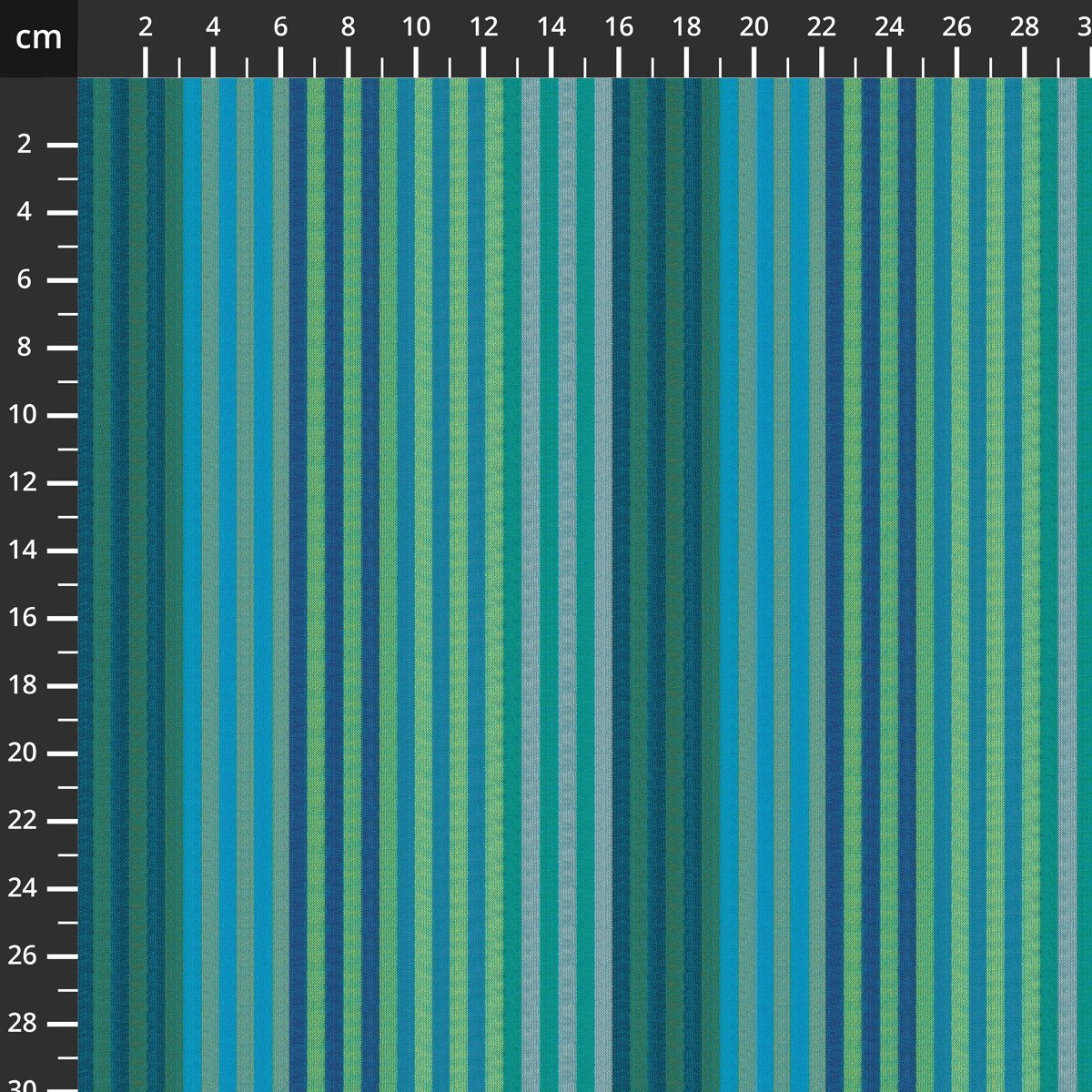Screen dimensions: 1092x1092
Task: Click the number 2 on the left ruler
Action: click(25, 144)
